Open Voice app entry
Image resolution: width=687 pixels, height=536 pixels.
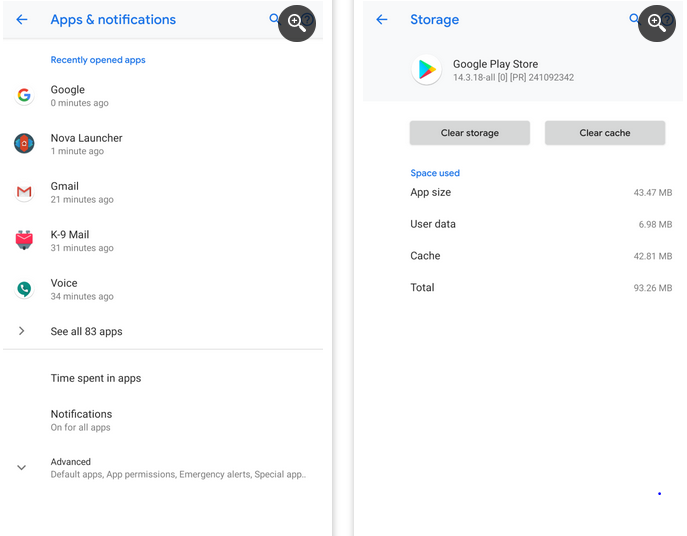[163, 289]
